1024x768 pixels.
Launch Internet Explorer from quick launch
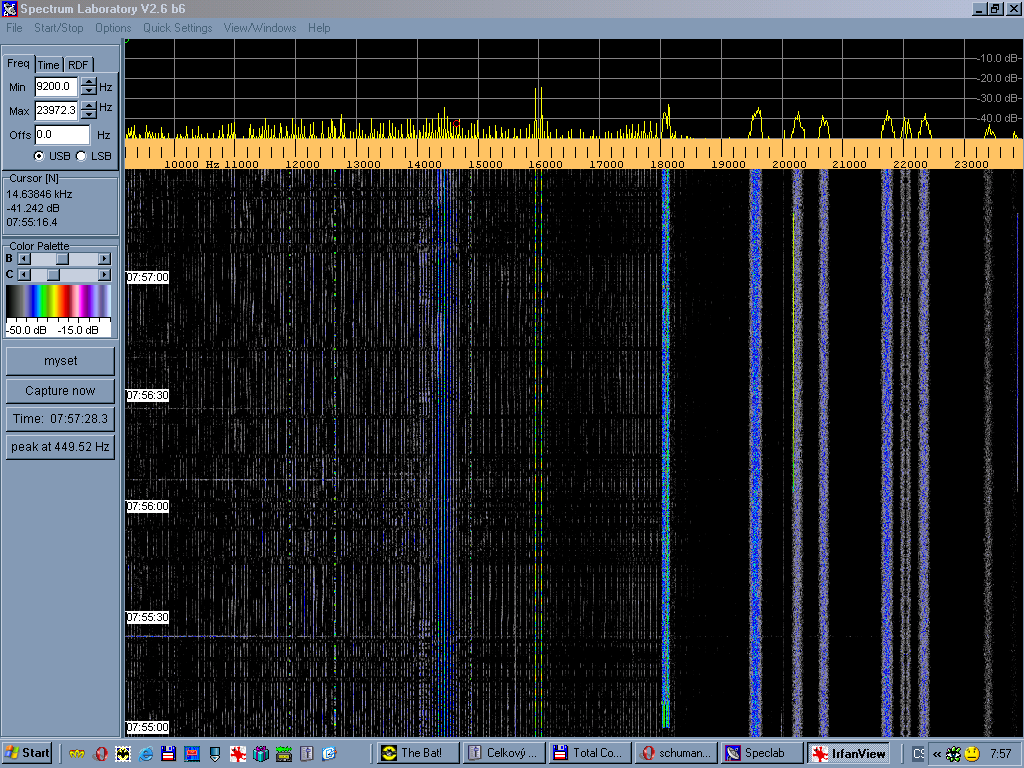(x=146, y=754)
